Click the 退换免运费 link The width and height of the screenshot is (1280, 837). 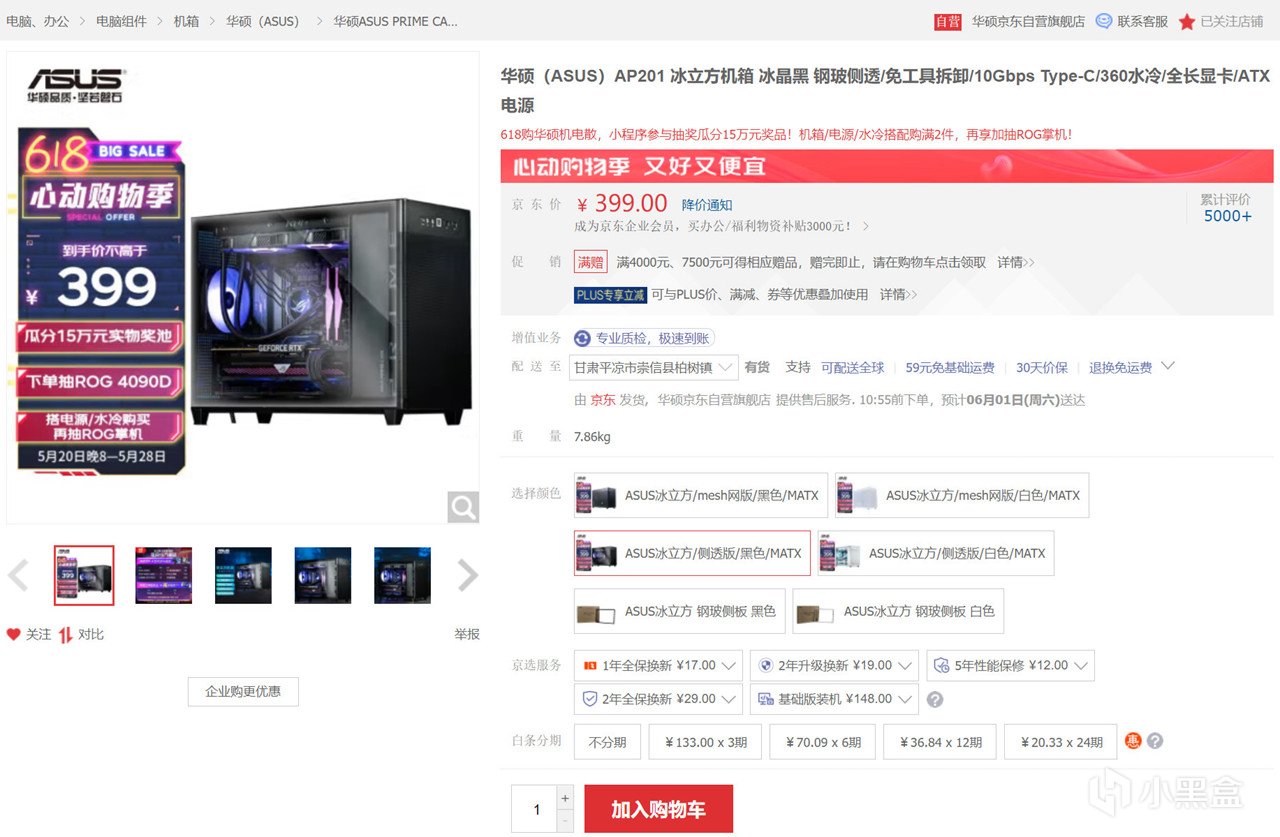tap(1120, 368)
